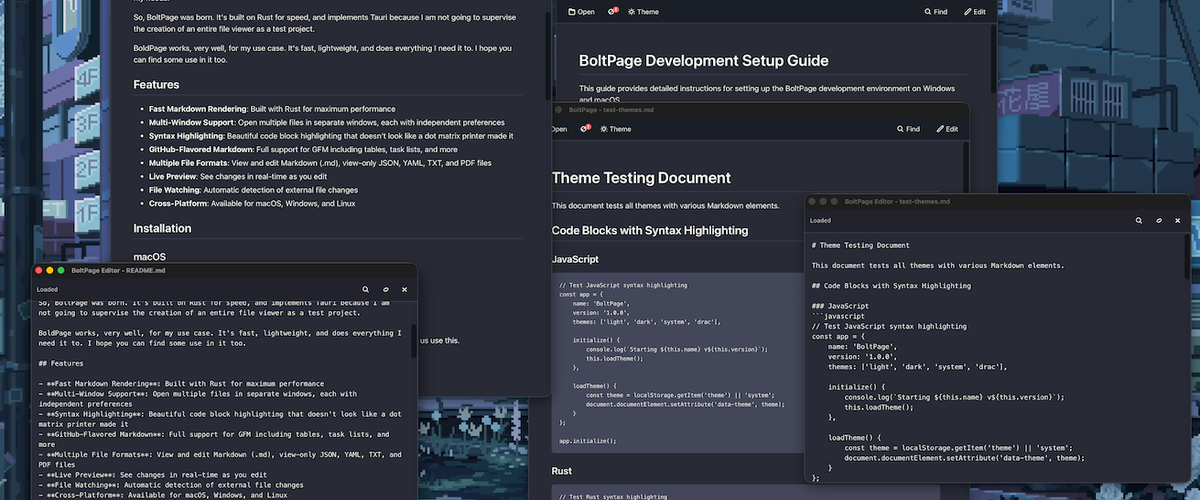Click Open in the Setup Guide window

tap(581, 12)
